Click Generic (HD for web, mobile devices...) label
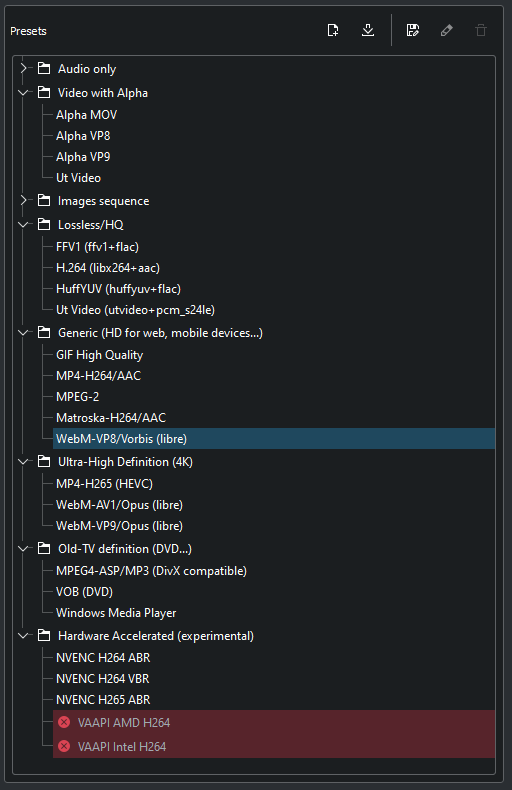 point(160,333)
